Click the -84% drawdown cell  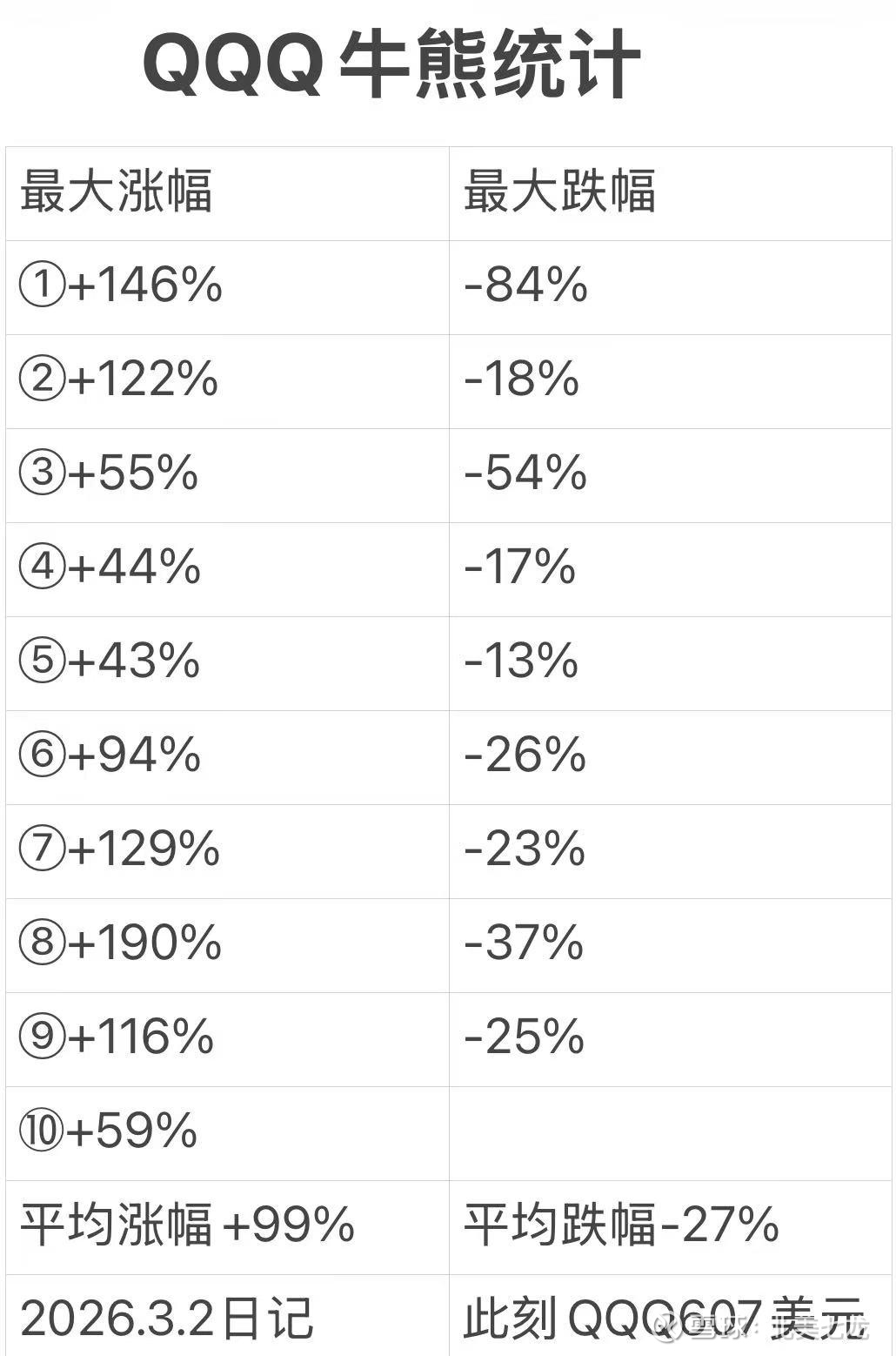point(526,285)
